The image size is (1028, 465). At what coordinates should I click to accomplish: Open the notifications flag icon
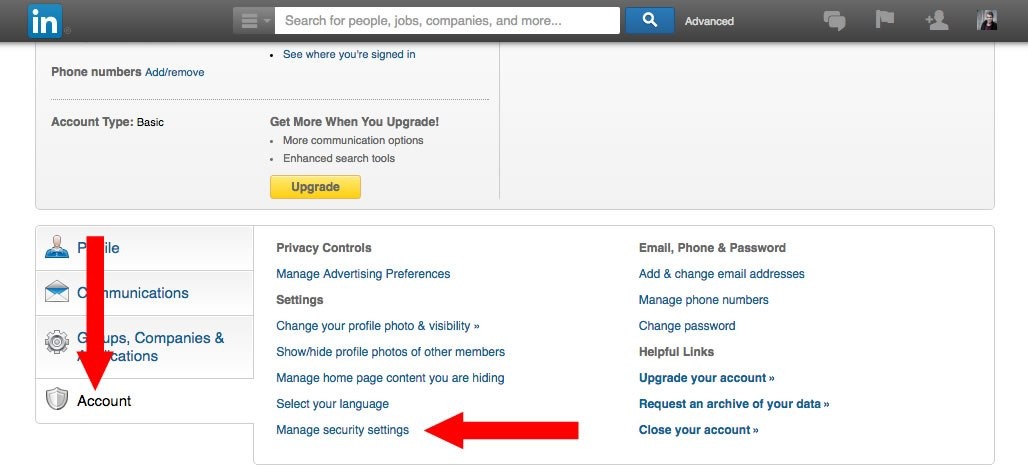tap(884, 20)
